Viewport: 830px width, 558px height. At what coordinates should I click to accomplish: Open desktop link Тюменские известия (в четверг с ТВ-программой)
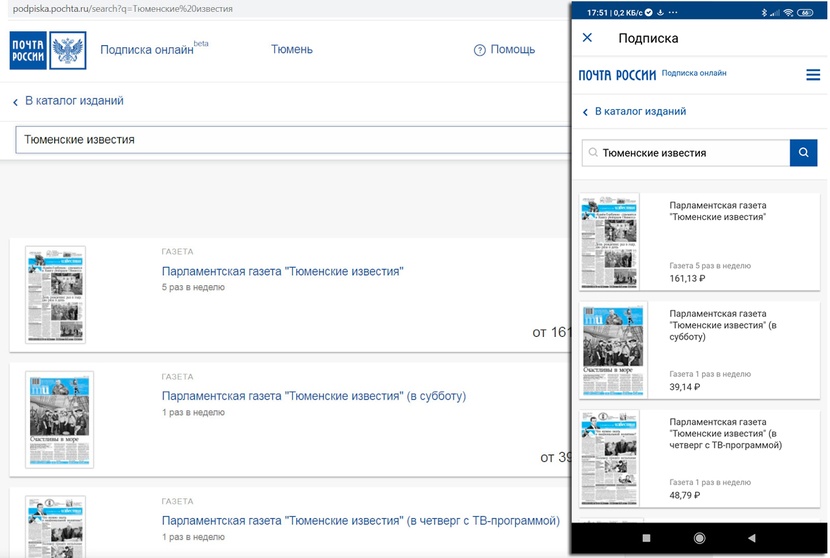(x=360, y=520)
